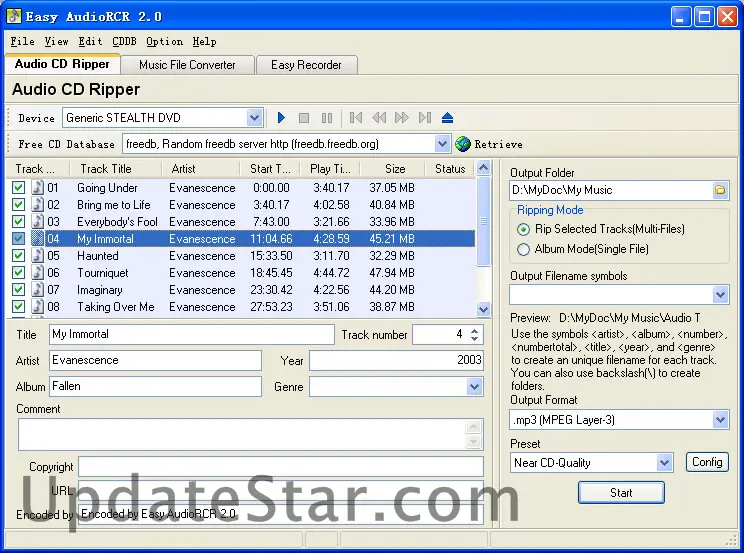Expand the Output Format dropdown
744x553 pixels.
coord(720,421)
